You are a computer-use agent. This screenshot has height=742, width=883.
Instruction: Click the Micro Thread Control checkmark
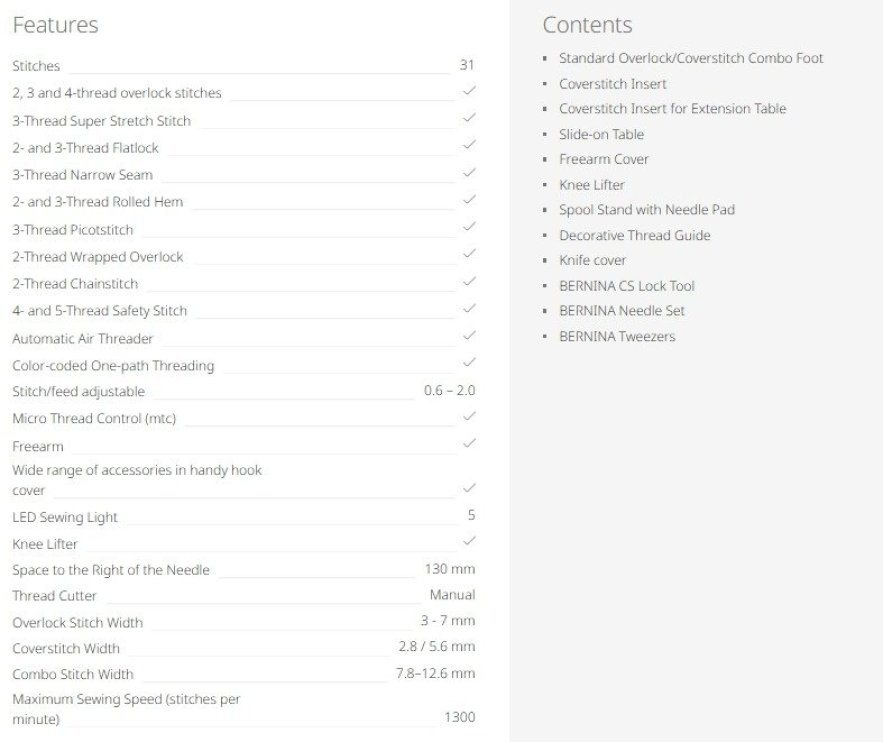[469, 416]
